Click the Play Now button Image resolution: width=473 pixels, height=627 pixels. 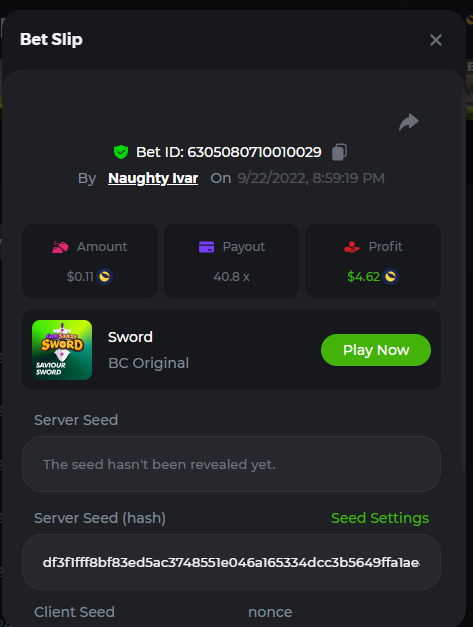(x=376, y=350)
